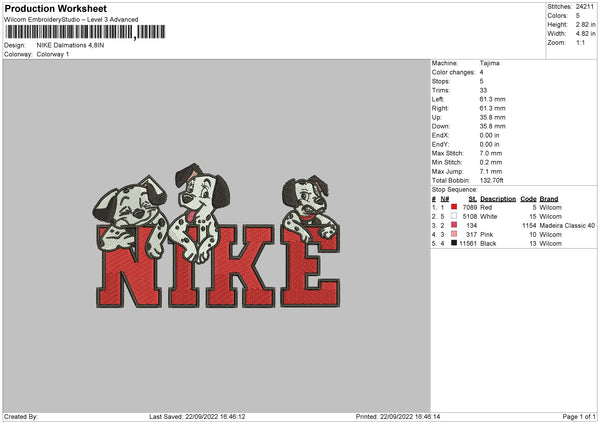Click the 'Created By:' footer label
Screen dimensions: 600x424
pos(21,417)
